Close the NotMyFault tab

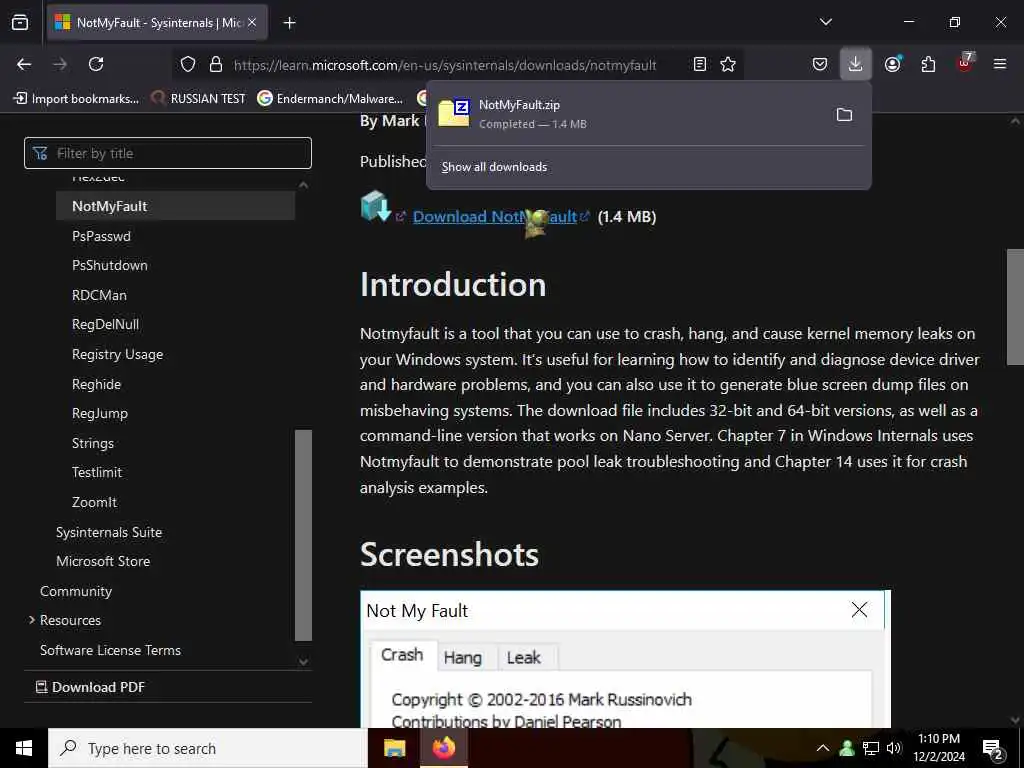[252, 22]
